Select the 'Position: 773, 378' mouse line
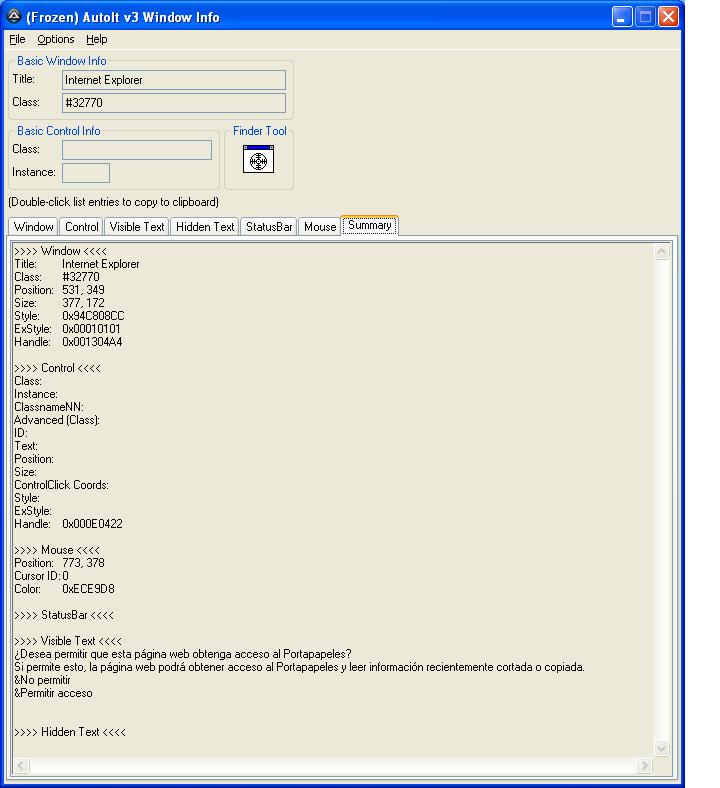This screenshot has height=788, width=720. (x=59, y=563)
